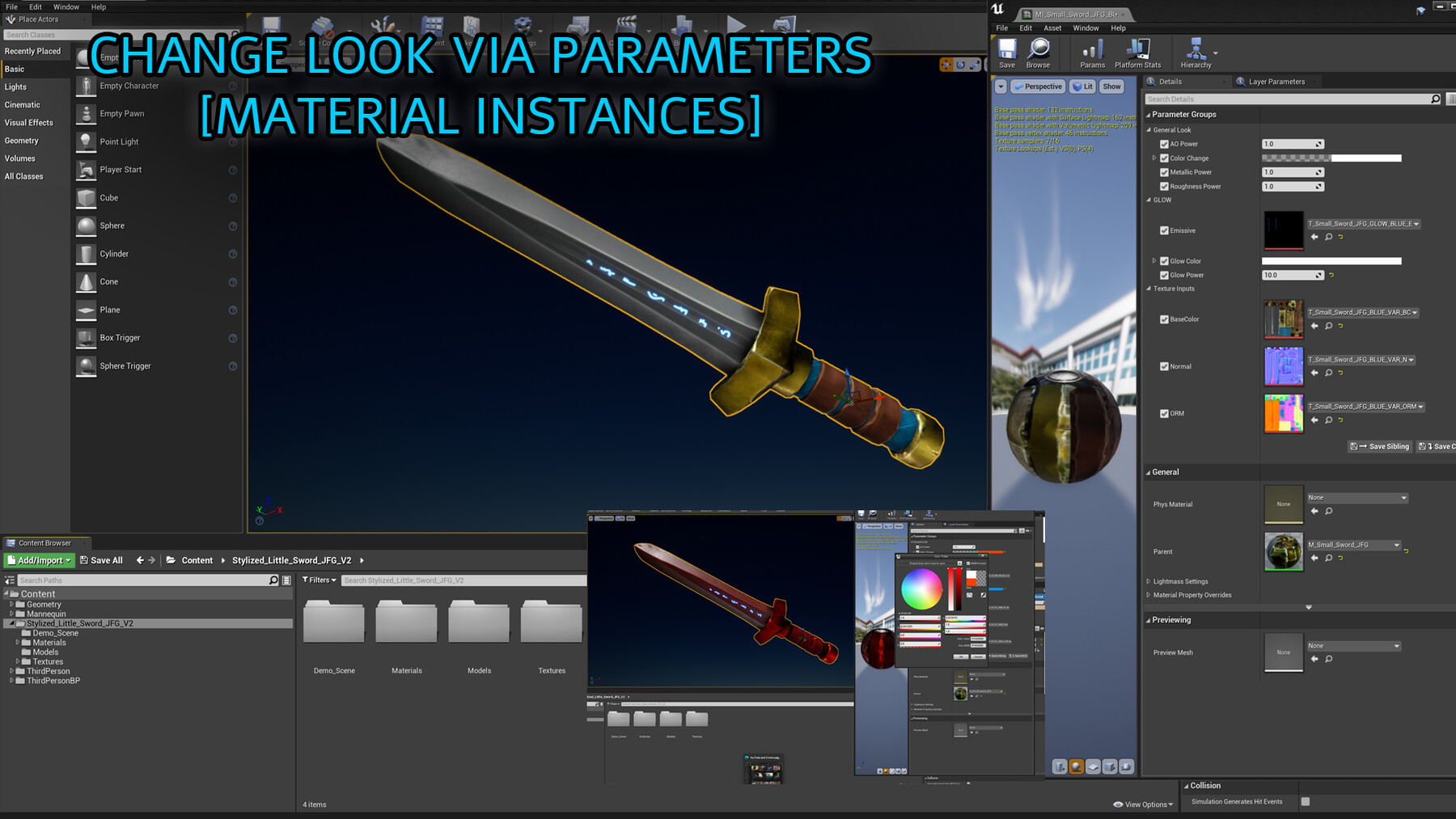Expand the Lightmass Settings section
The width and height of the screenshot is (1456, 819).
(x=1179, y=580)
